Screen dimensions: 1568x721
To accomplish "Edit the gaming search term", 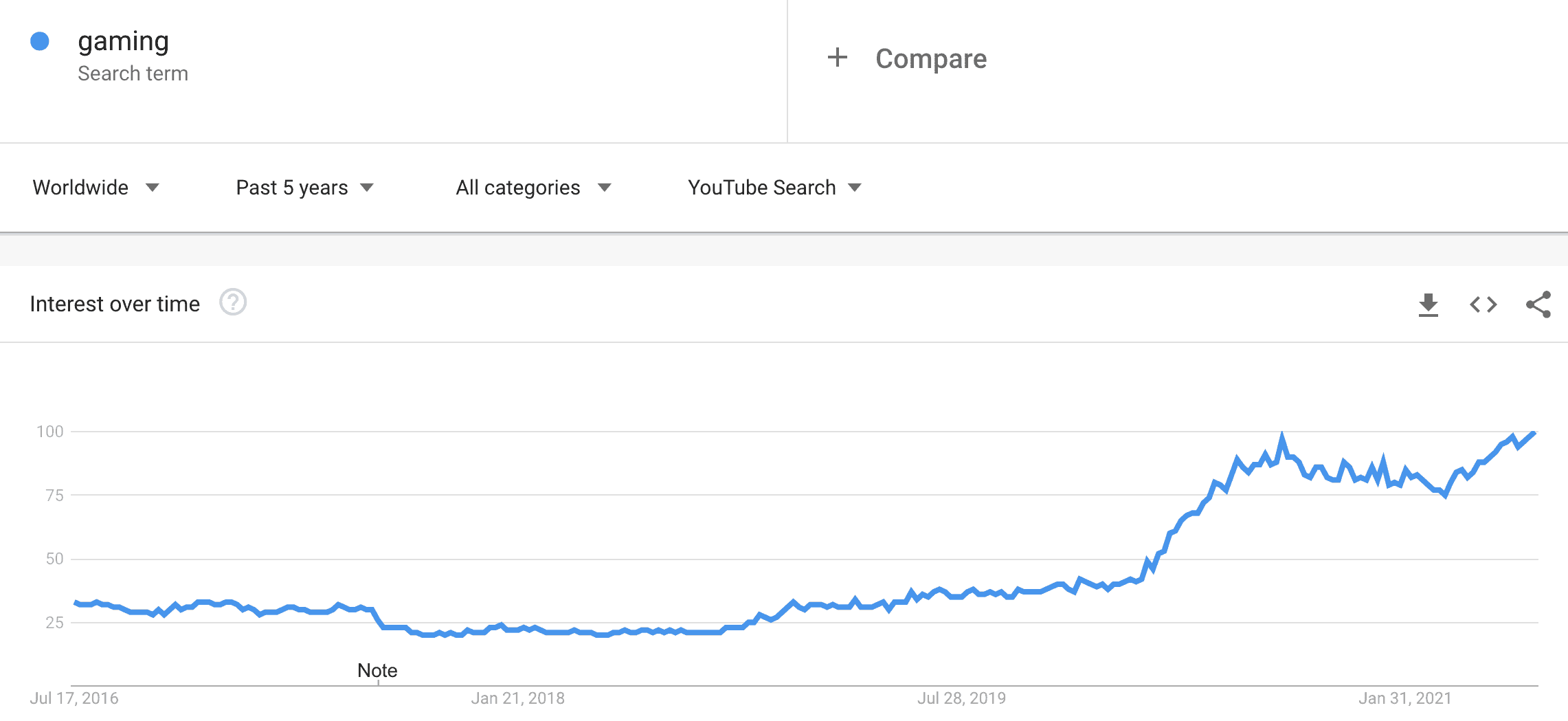I will tap(123, 42).
